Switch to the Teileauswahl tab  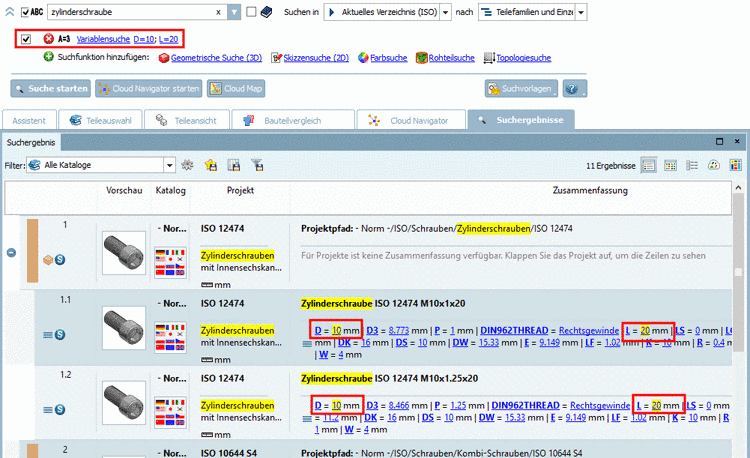(x=100, y=120)
